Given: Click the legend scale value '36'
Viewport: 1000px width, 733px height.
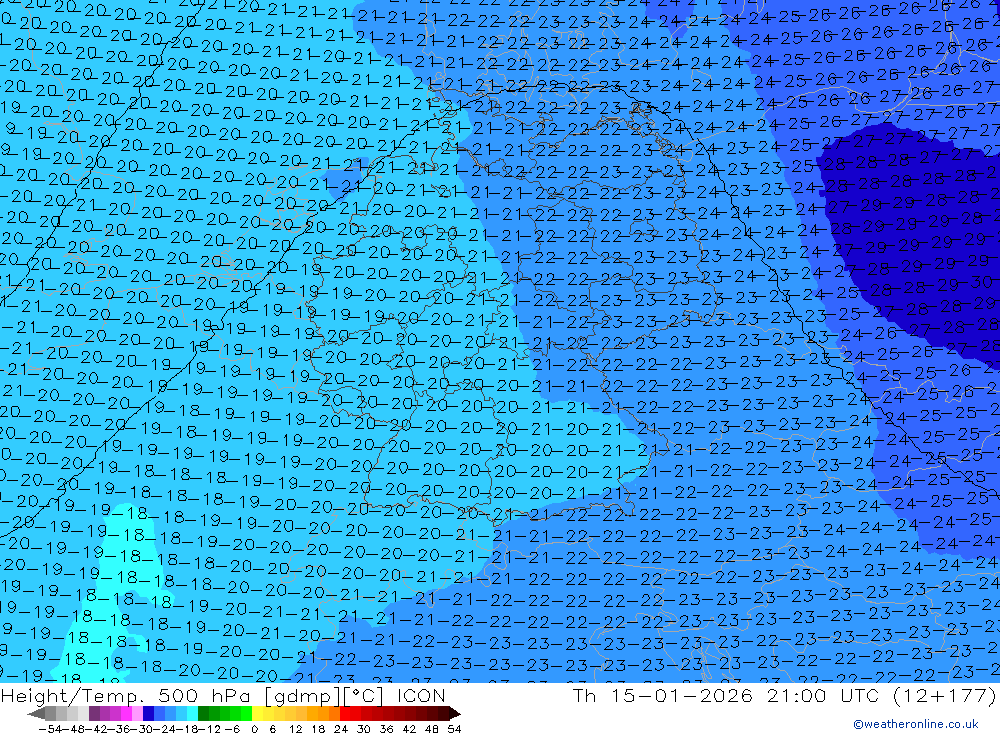Looking at the screenshot, I should [x=386, y=729].
